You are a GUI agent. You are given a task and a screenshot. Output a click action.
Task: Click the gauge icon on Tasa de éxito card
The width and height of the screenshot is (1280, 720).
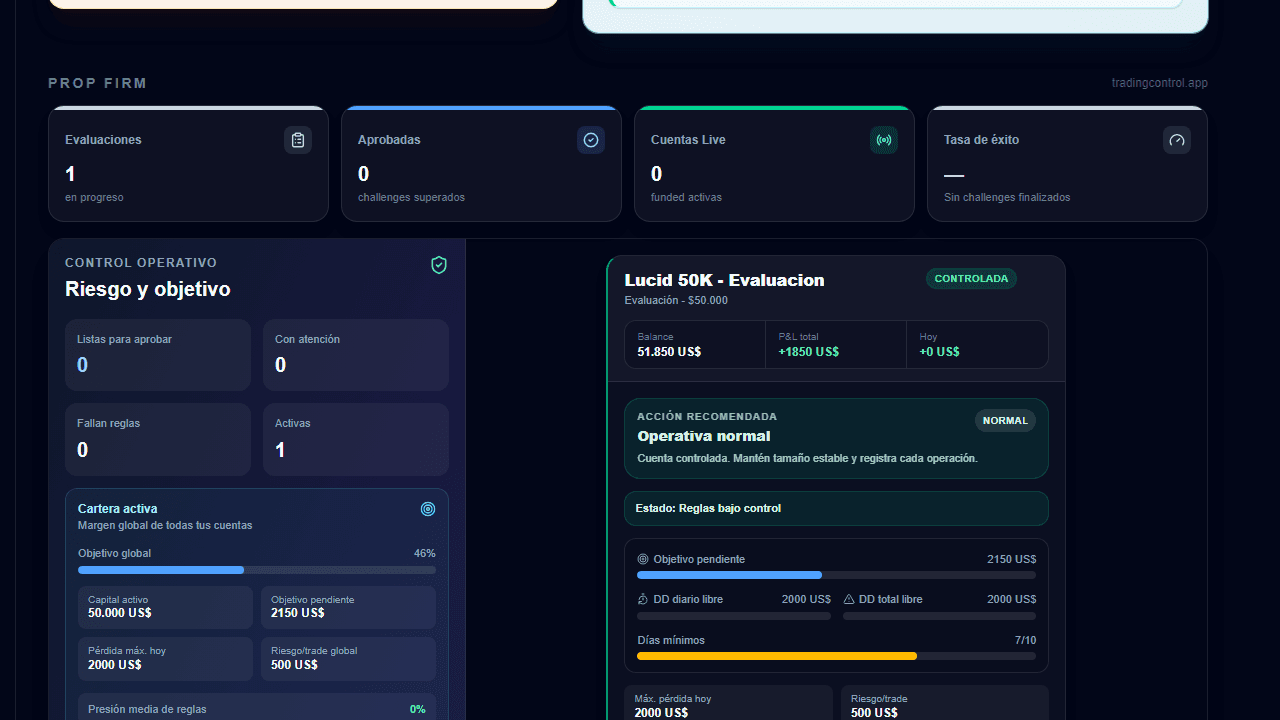click(1177, 140)
